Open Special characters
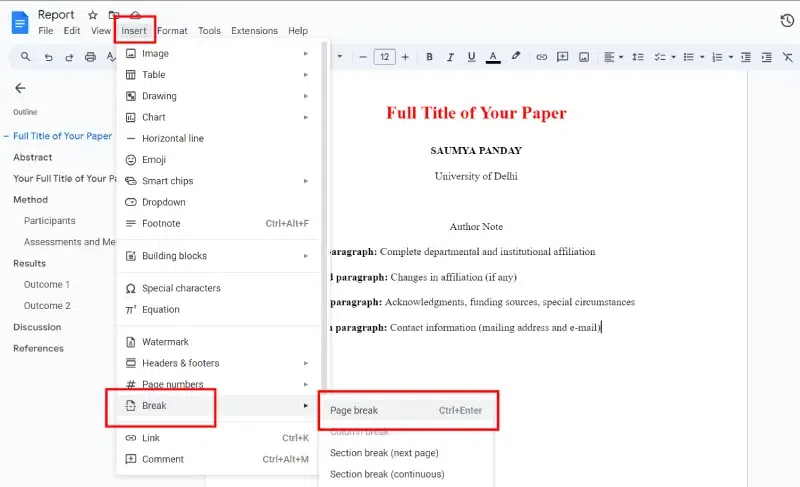 pyautogui.click(x=217, y=288)
